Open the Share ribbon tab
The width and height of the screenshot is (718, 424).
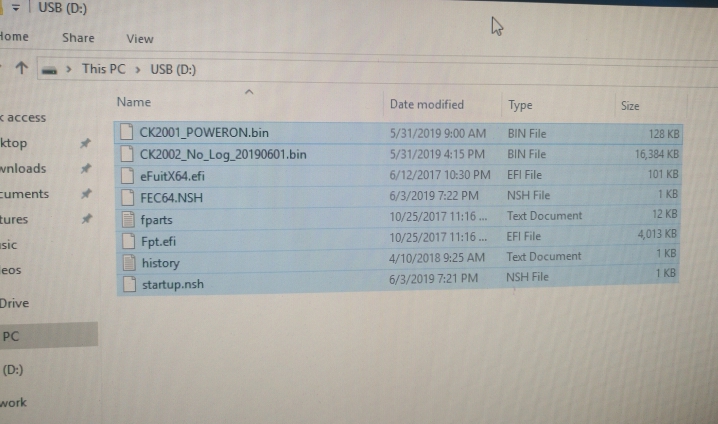pos(78,38)
